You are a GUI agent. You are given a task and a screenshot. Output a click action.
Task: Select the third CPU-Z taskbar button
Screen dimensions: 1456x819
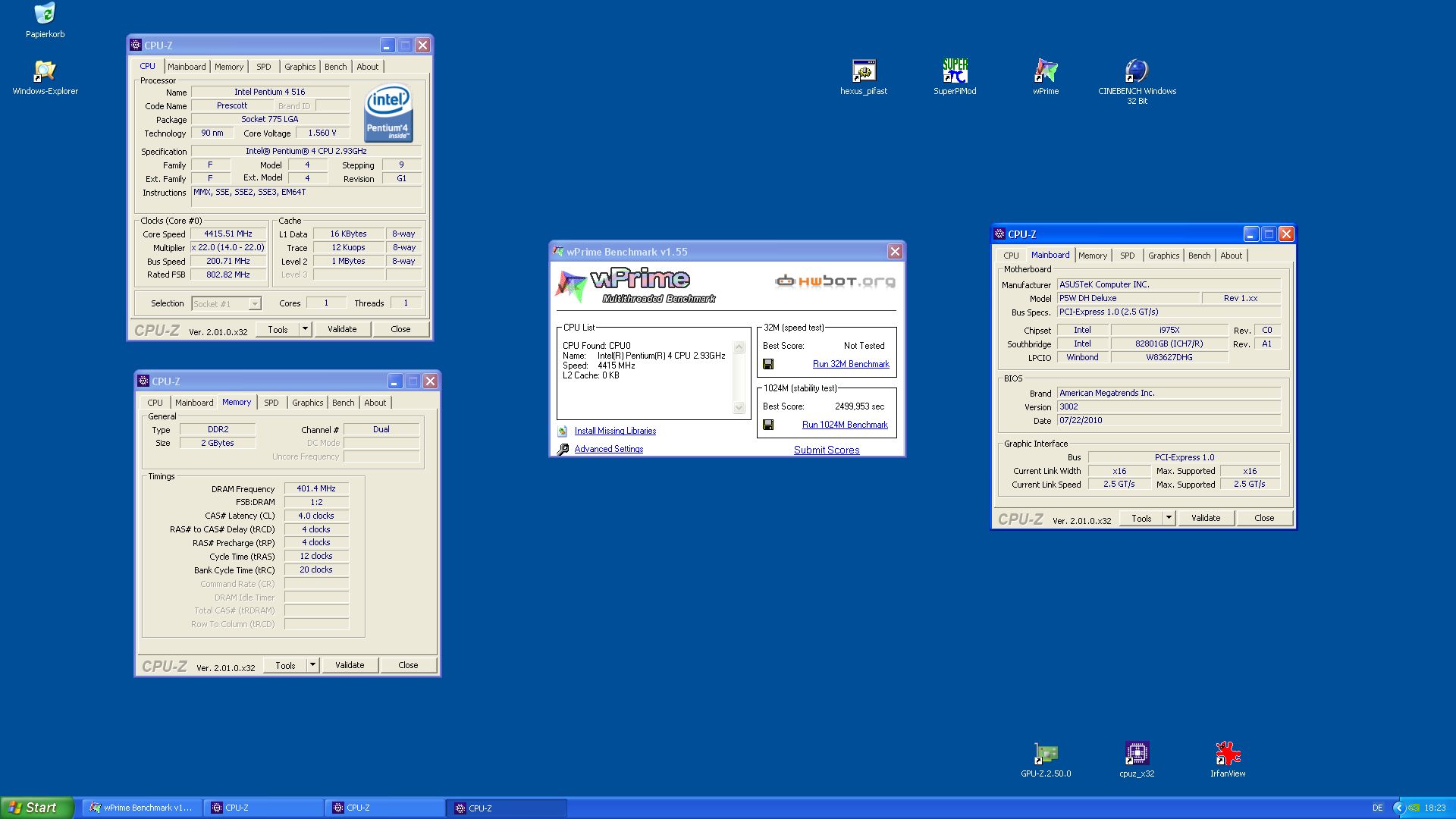507,808
